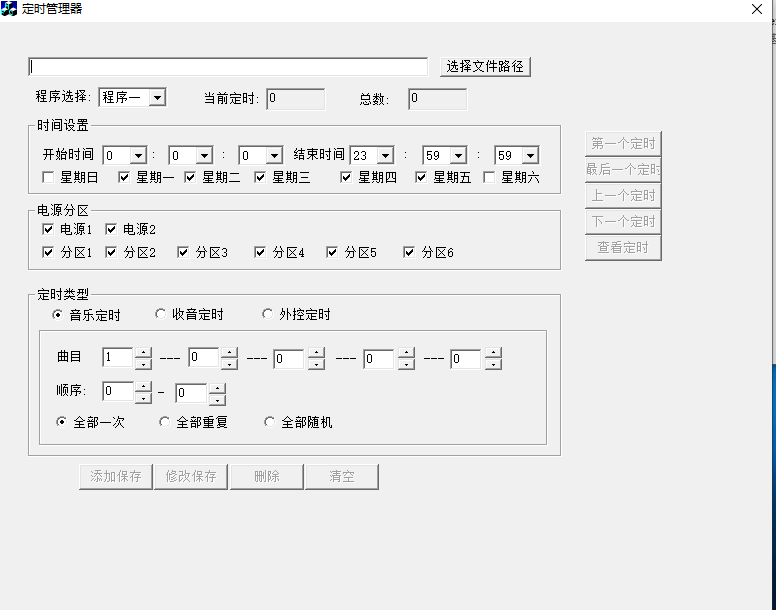Toggle the 电源1 checkbox

48,229
